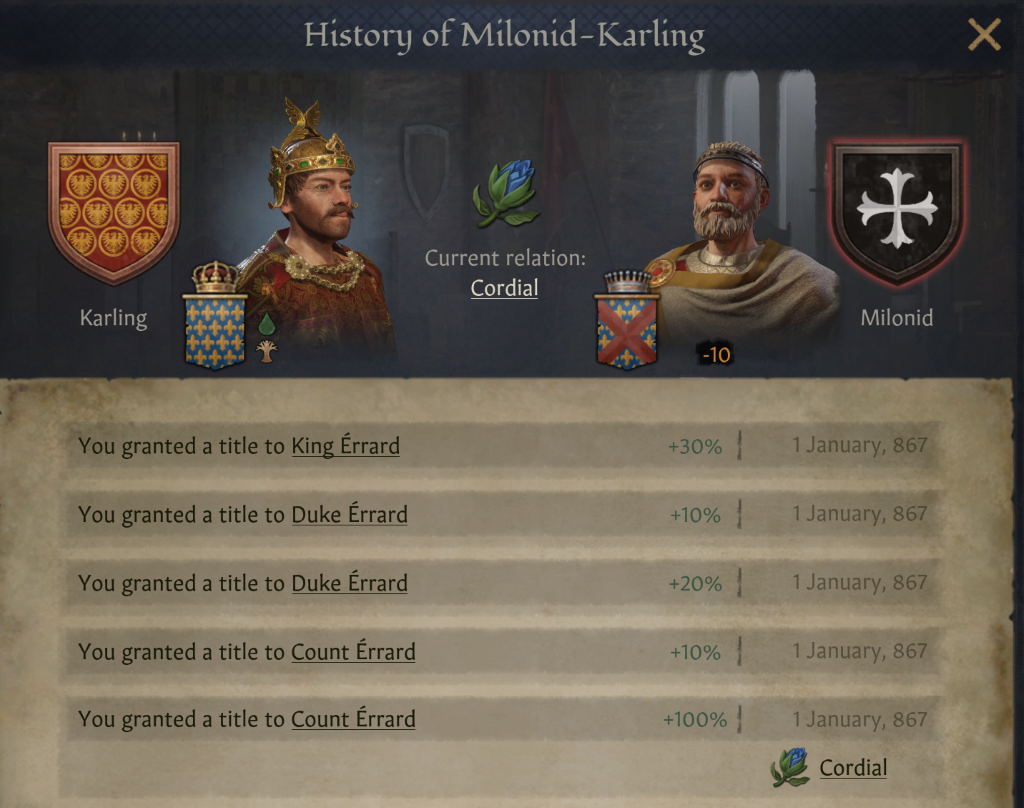Click the small tan tree icon below the droplet
1024x808 pixels.
pyautogui.click(x=267, y=351)
